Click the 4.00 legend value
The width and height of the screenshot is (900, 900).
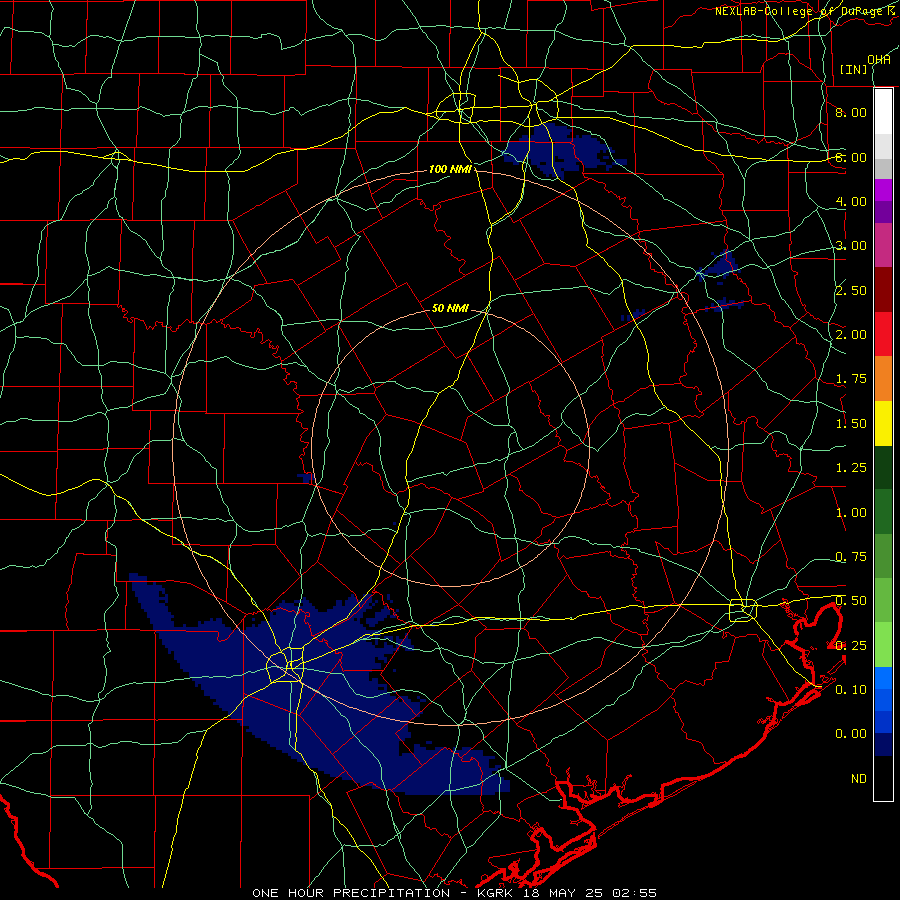pyautogui.click(x=851, y=201)
